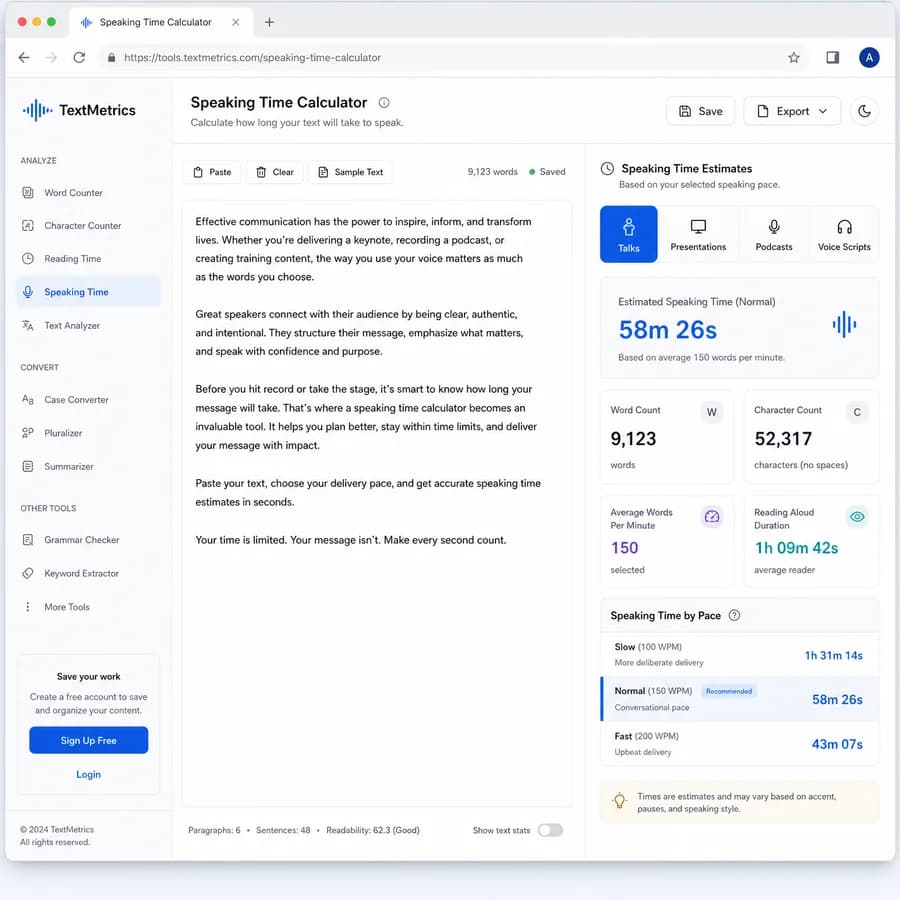Click 'Readability: 62.3 (Good)' stat
This screenshot has height=900, width=900.
click(x=373, y=830)
